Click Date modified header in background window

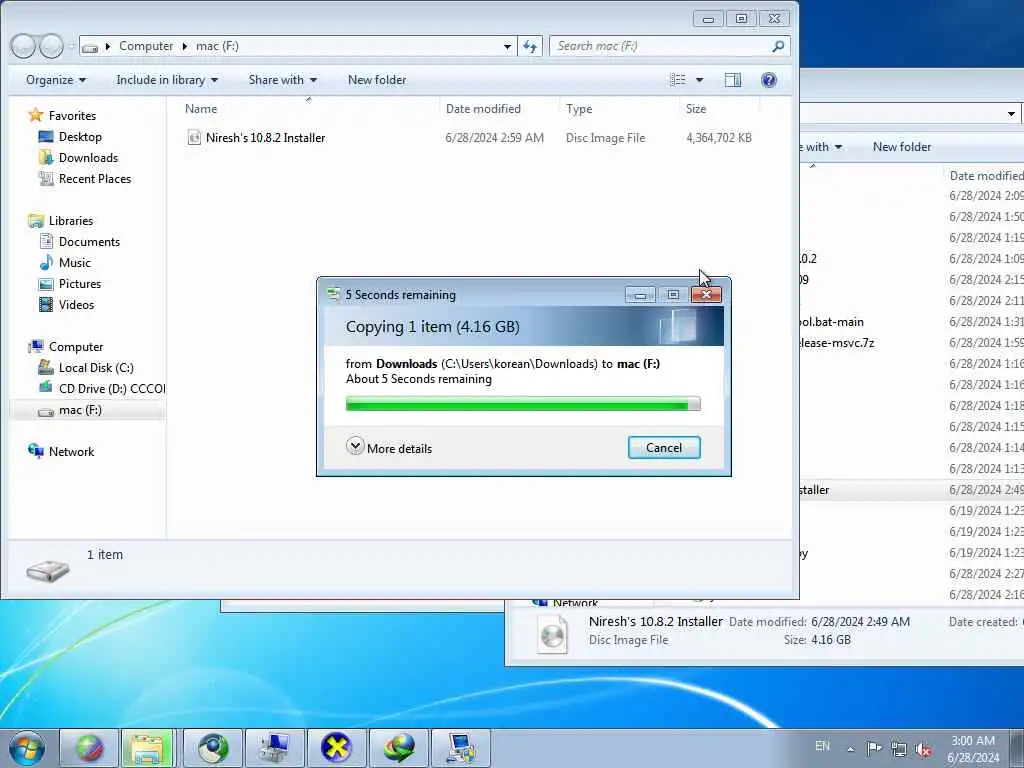tap(986, 176)
